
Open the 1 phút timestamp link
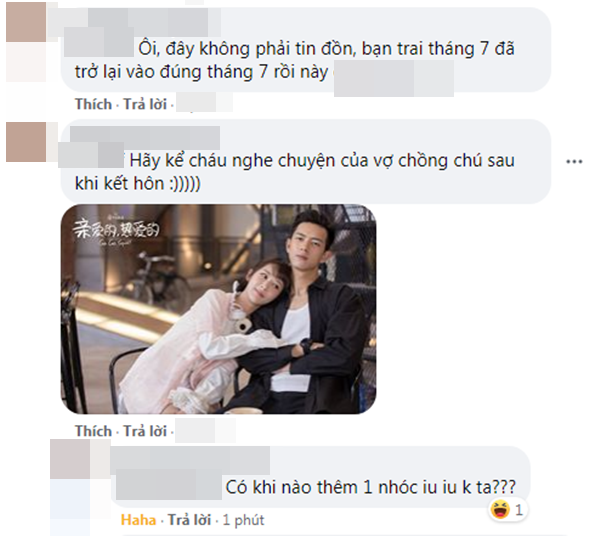pos(243,520)
